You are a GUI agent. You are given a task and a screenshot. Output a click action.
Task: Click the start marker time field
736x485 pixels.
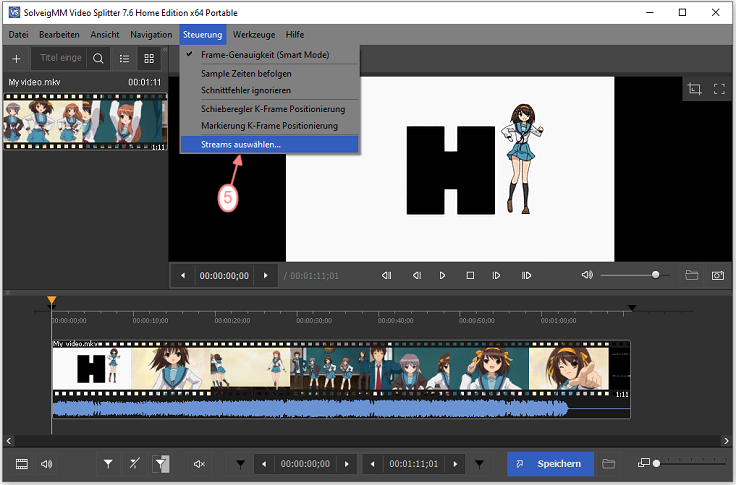[305, 464]
